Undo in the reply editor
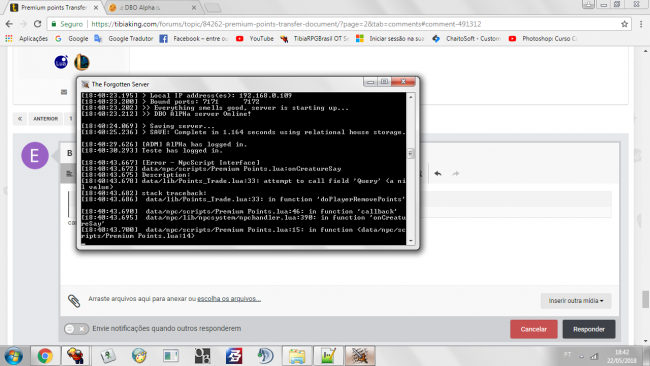This screenshot has height=366, width=650. pos(438,173)
